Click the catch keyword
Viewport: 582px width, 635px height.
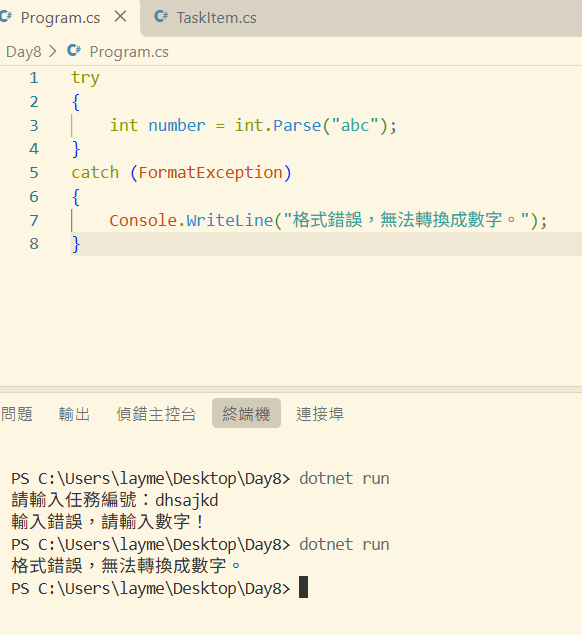(95, 173)
